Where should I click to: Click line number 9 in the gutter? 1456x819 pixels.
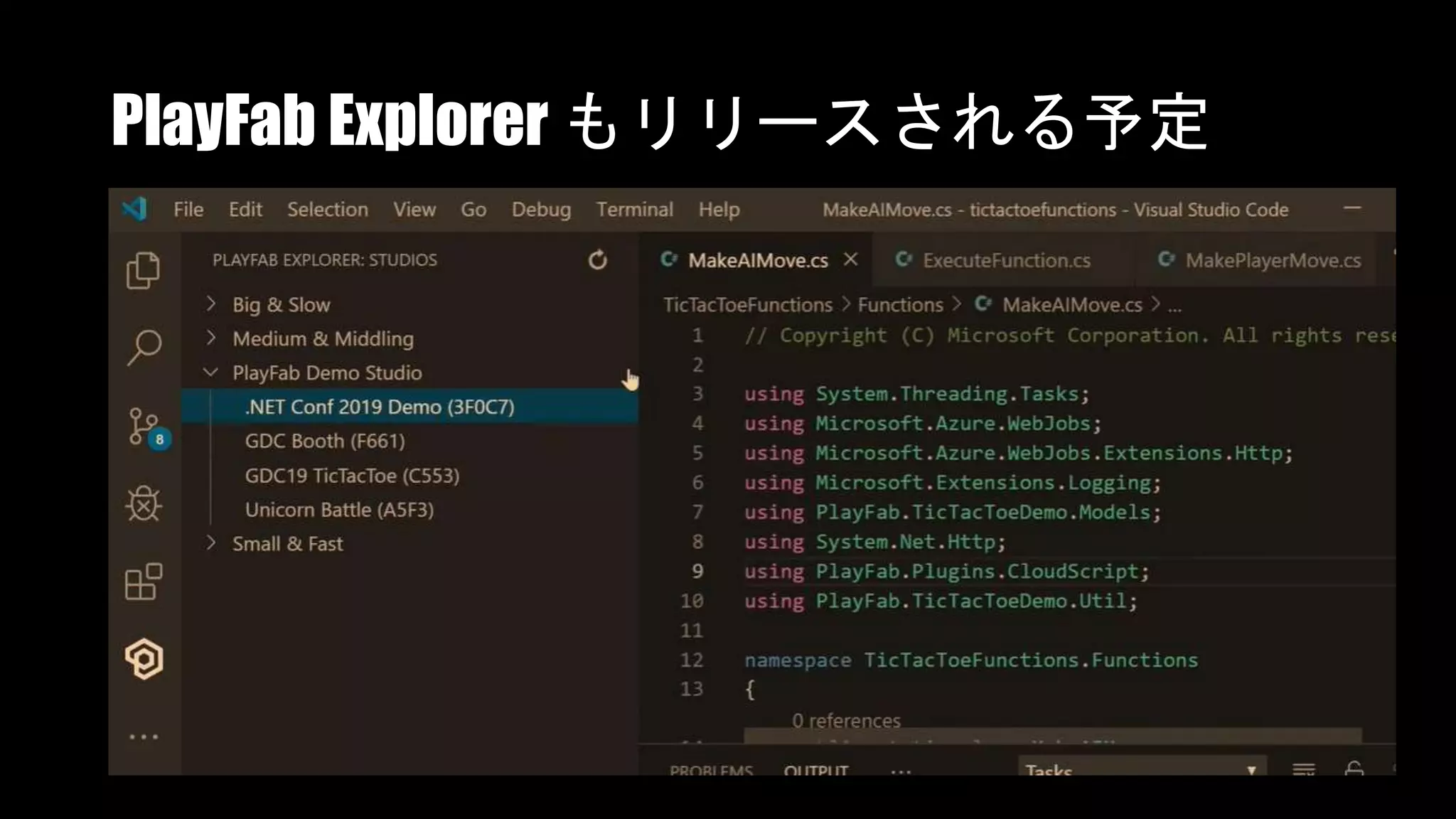(697, 571)
